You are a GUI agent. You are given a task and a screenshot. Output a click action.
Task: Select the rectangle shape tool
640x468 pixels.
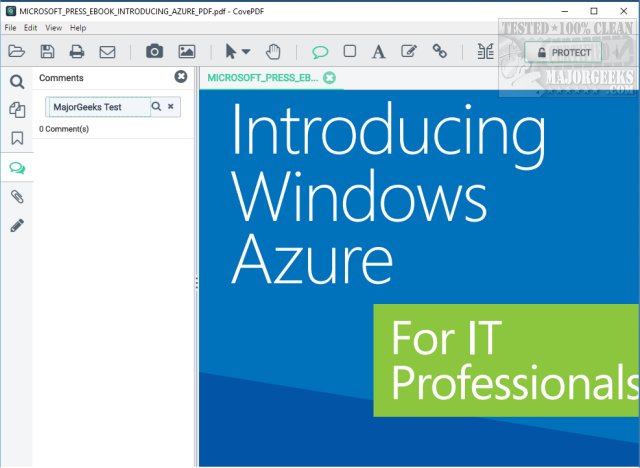pyautogui.click(x=350, y=51)
